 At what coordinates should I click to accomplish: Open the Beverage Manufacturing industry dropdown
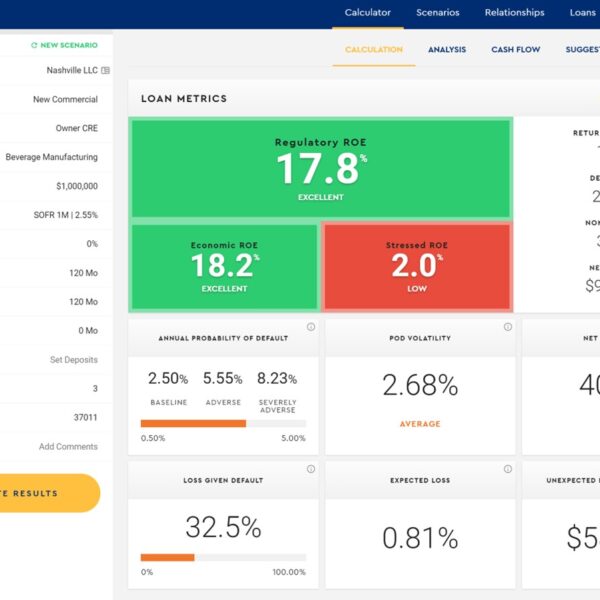52,158
